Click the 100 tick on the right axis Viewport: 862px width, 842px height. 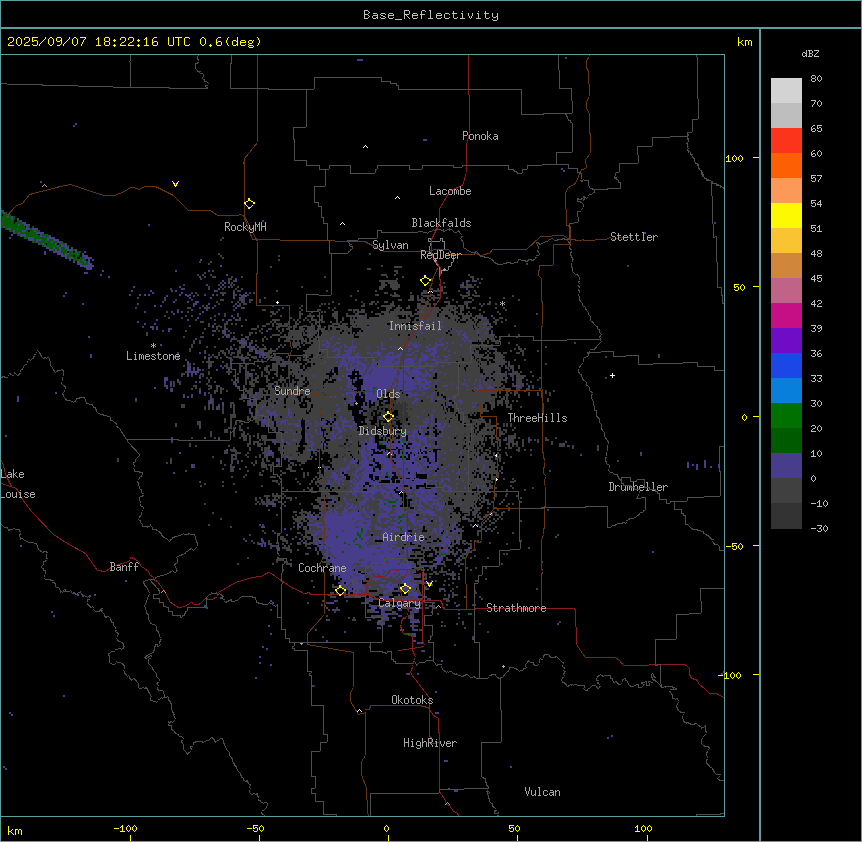point(734,158)
